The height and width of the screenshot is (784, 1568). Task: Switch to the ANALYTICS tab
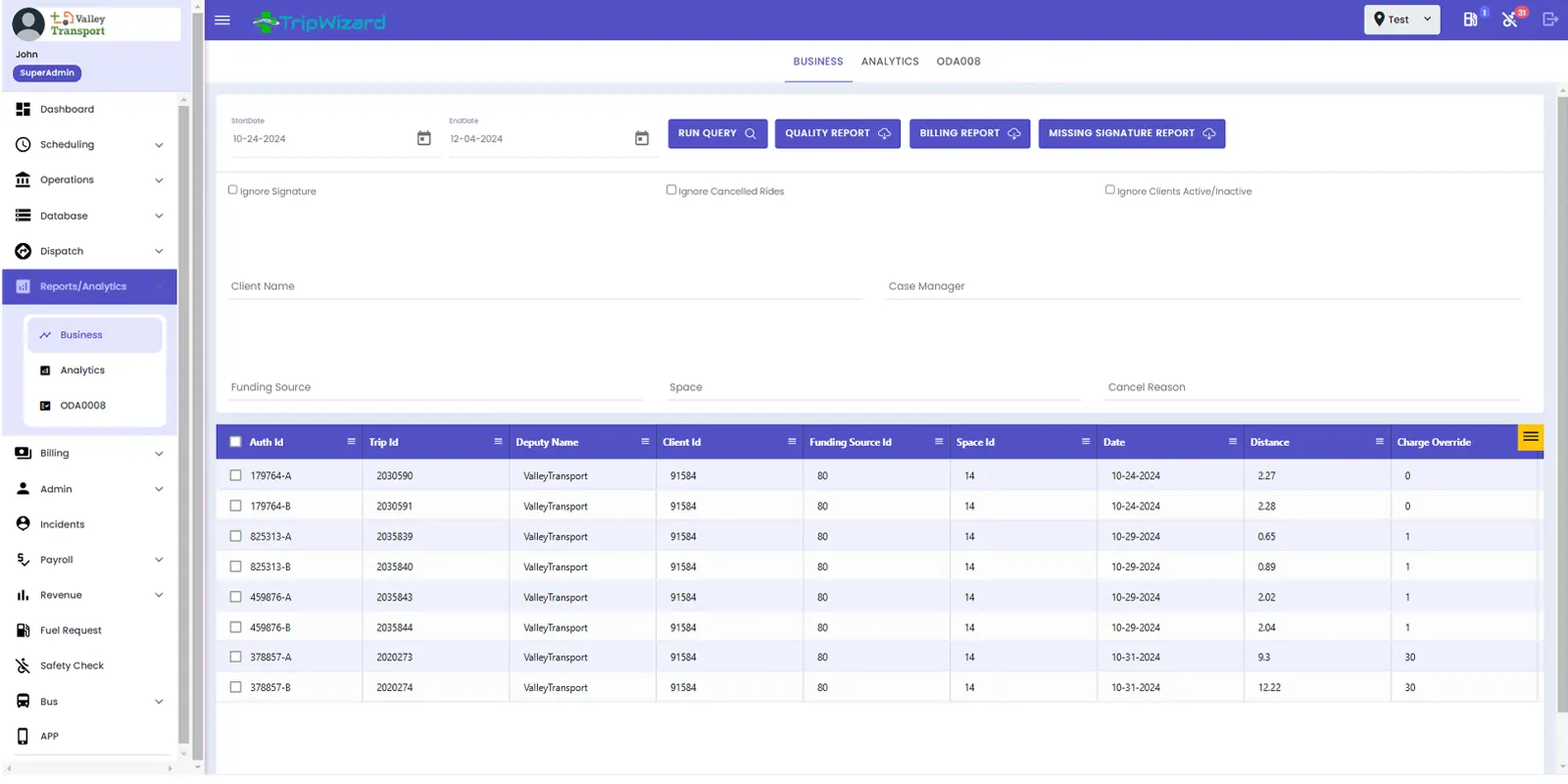pos(890,62)
